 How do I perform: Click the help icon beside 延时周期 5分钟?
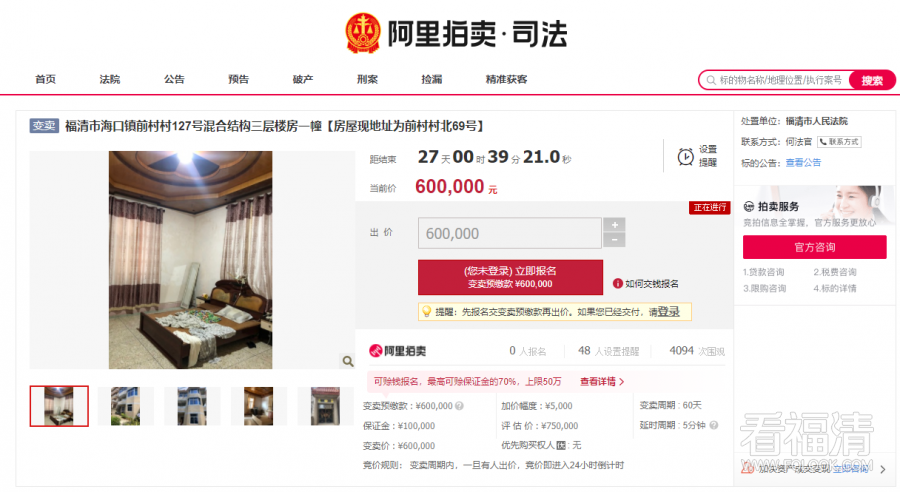[x=713, y=425]
